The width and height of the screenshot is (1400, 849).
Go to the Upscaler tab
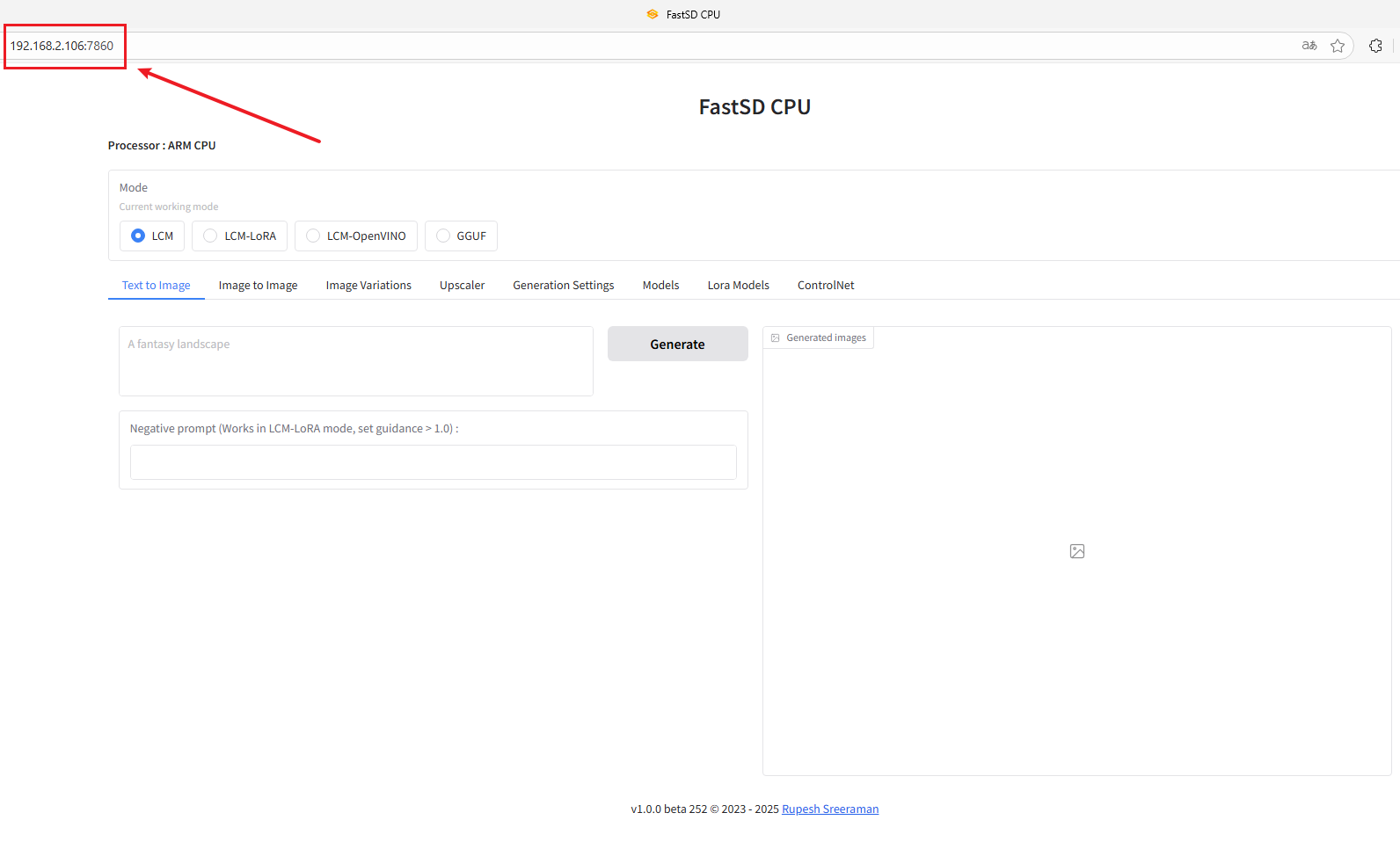click(x=462, y=286)
